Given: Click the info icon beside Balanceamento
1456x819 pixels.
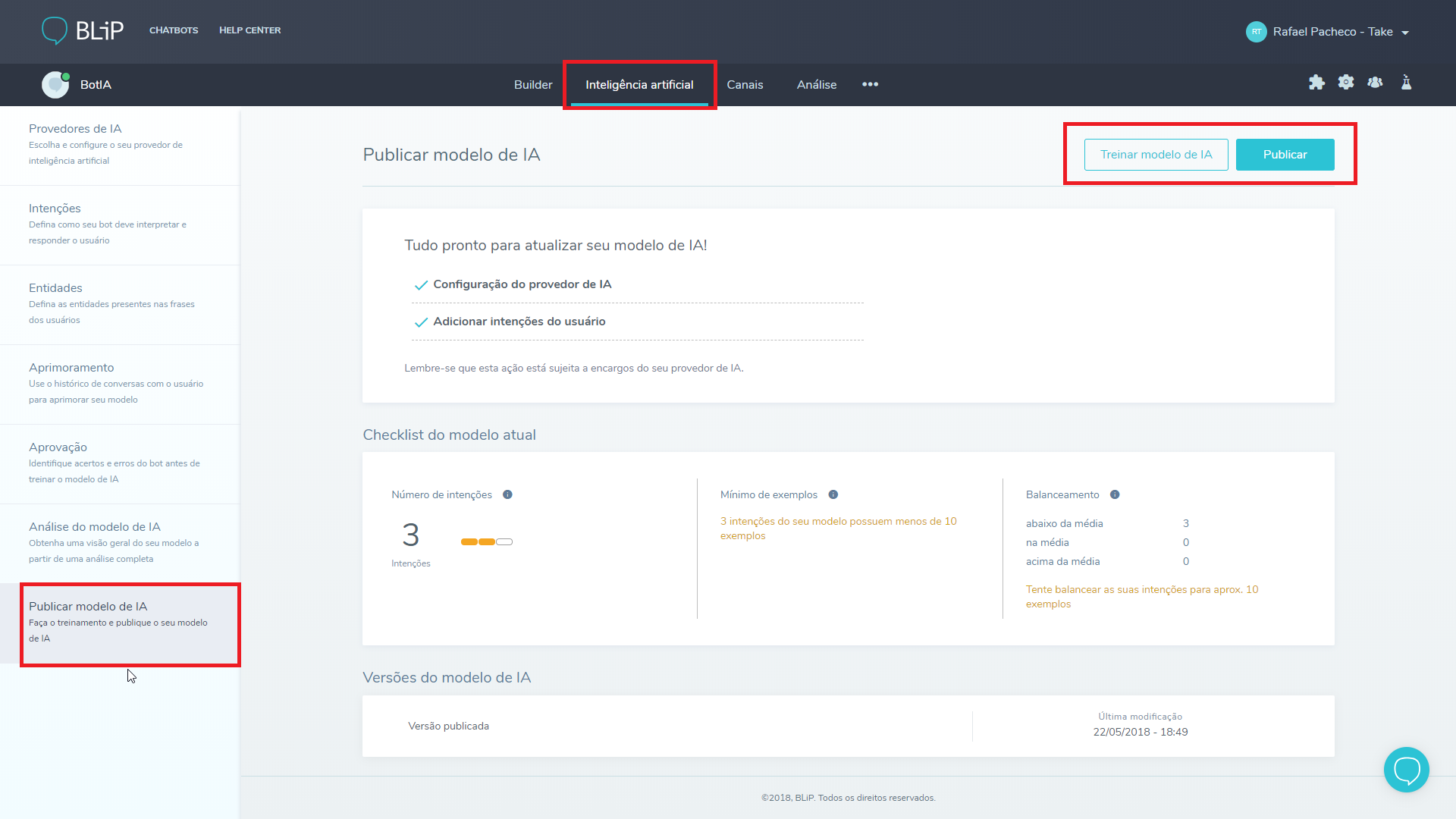Looking at the screenshot, I should coord(1115,494).
